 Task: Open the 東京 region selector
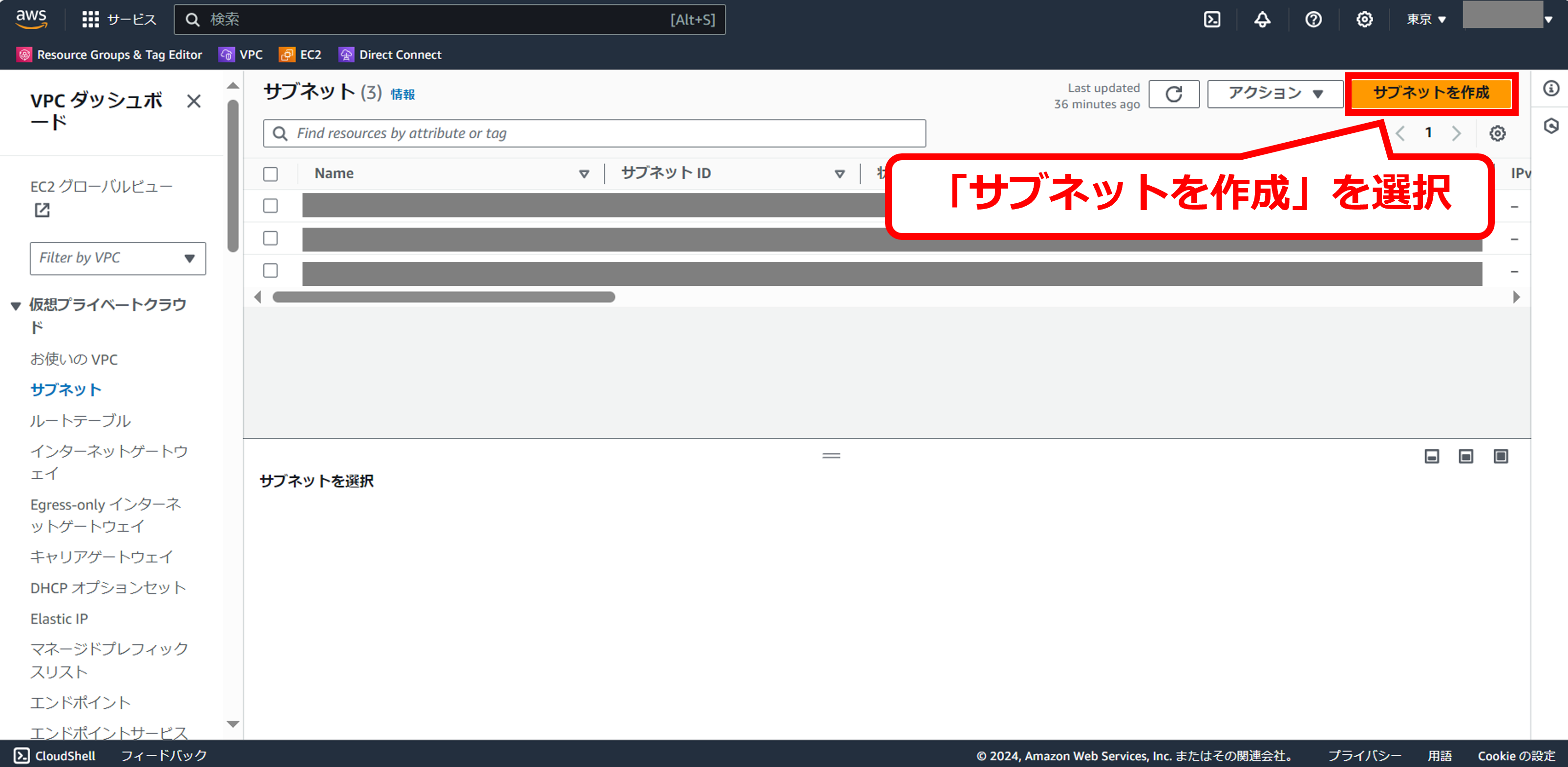(x=1425, y=20)
